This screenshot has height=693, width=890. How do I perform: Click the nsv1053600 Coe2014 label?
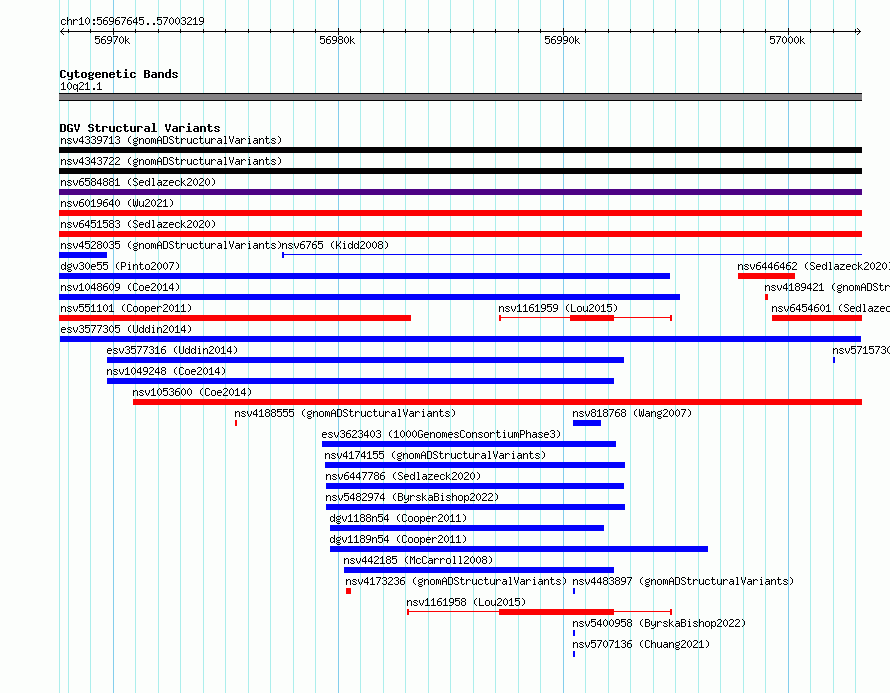point(192,392)
